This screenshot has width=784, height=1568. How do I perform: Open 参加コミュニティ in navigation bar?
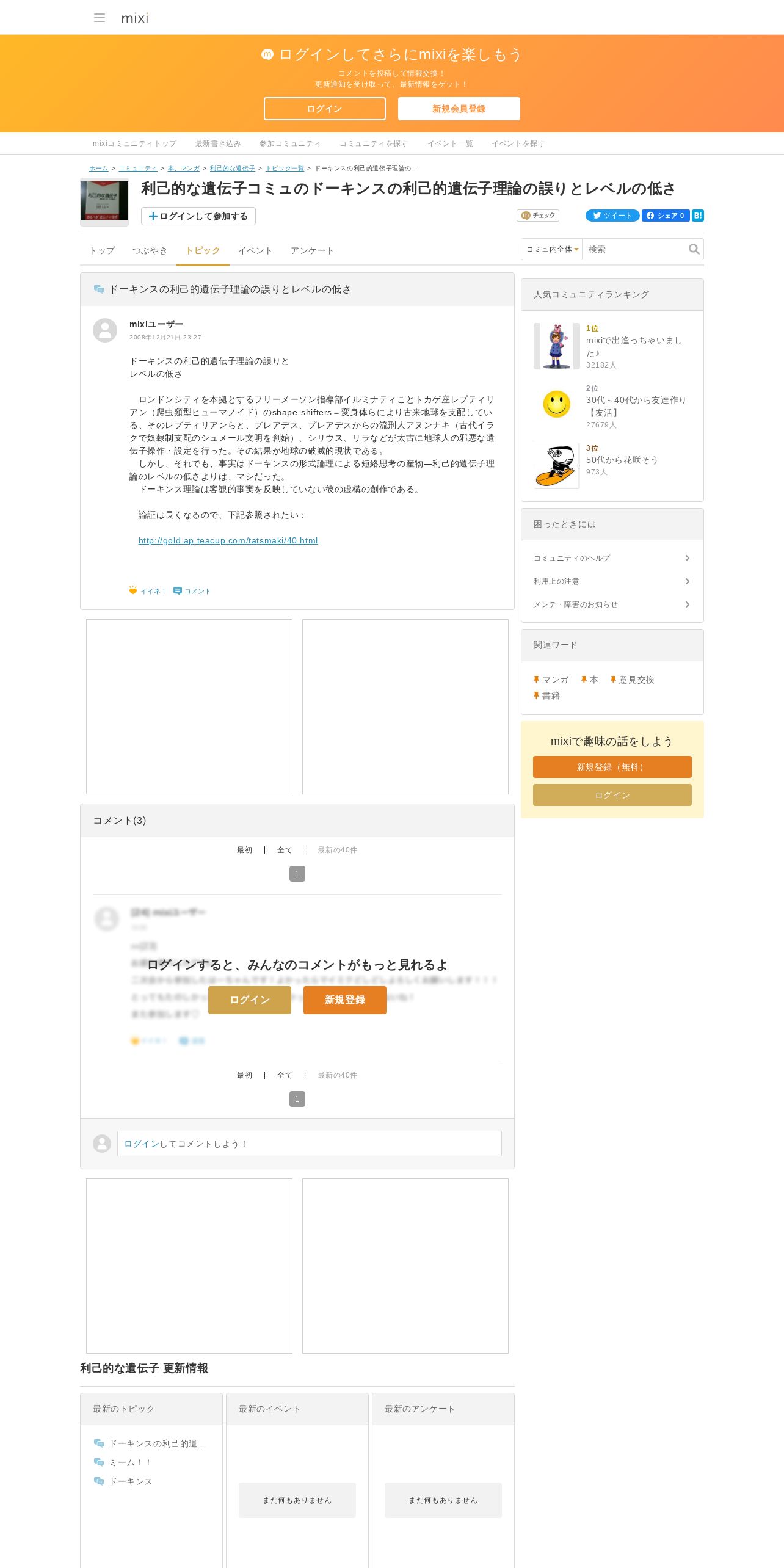coord(290,143)
